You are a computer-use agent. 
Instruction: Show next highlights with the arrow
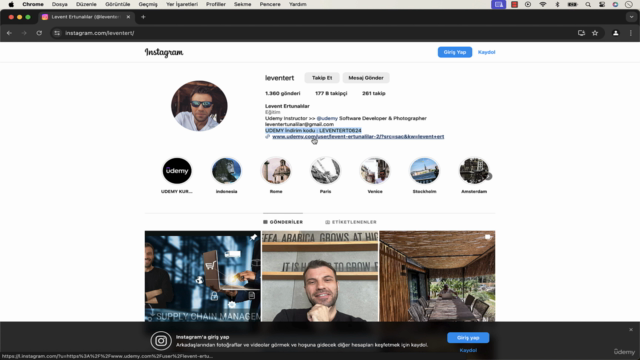pyautogui.click(x=488, y=176)
